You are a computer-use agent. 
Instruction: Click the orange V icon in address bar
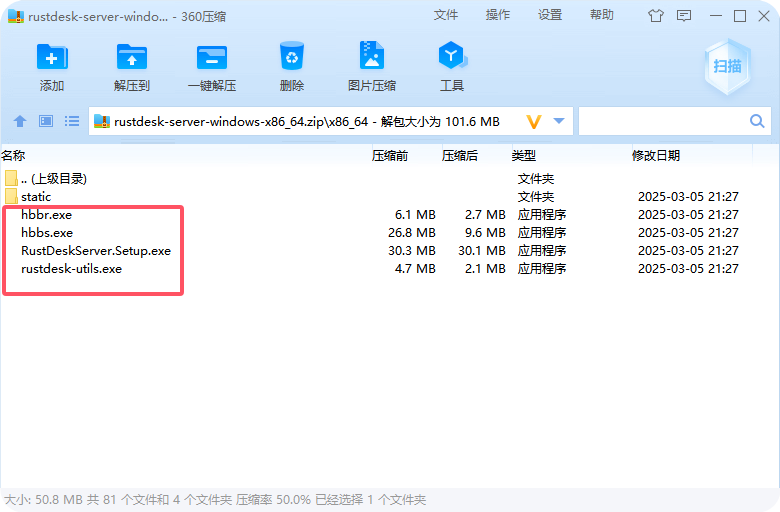click(x=534, y=121)
